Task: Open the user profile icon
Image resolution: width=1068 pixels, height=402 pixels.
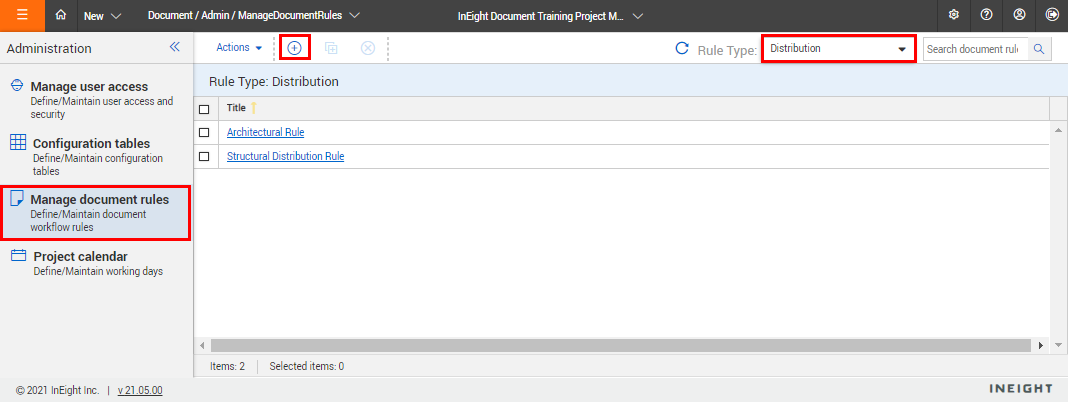Action: [x=1019, y=15]
